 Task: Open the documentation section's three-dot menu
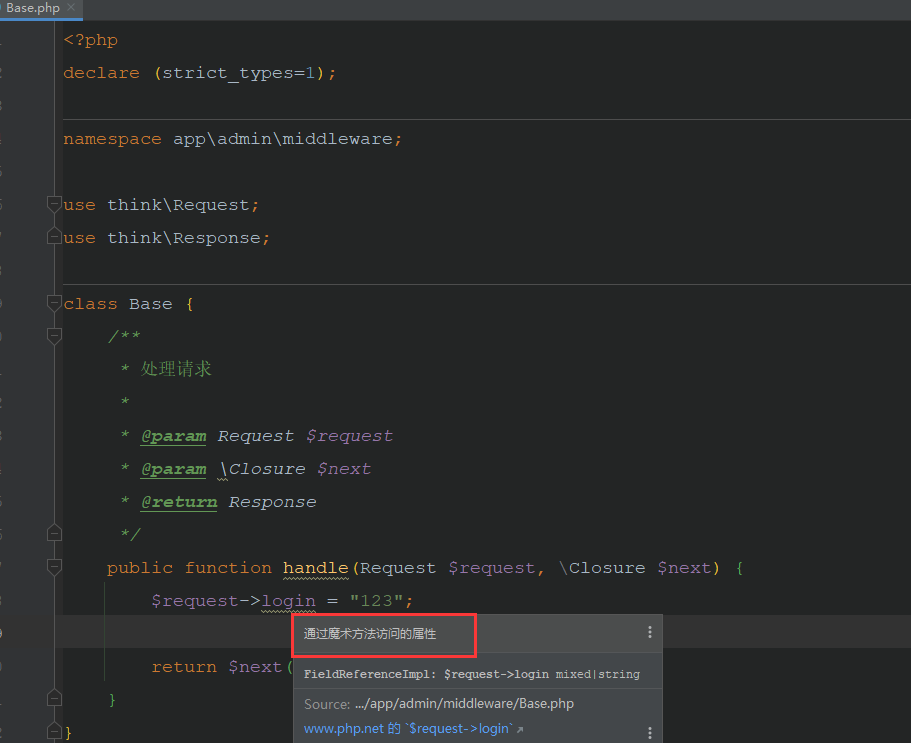click(649, 733)
